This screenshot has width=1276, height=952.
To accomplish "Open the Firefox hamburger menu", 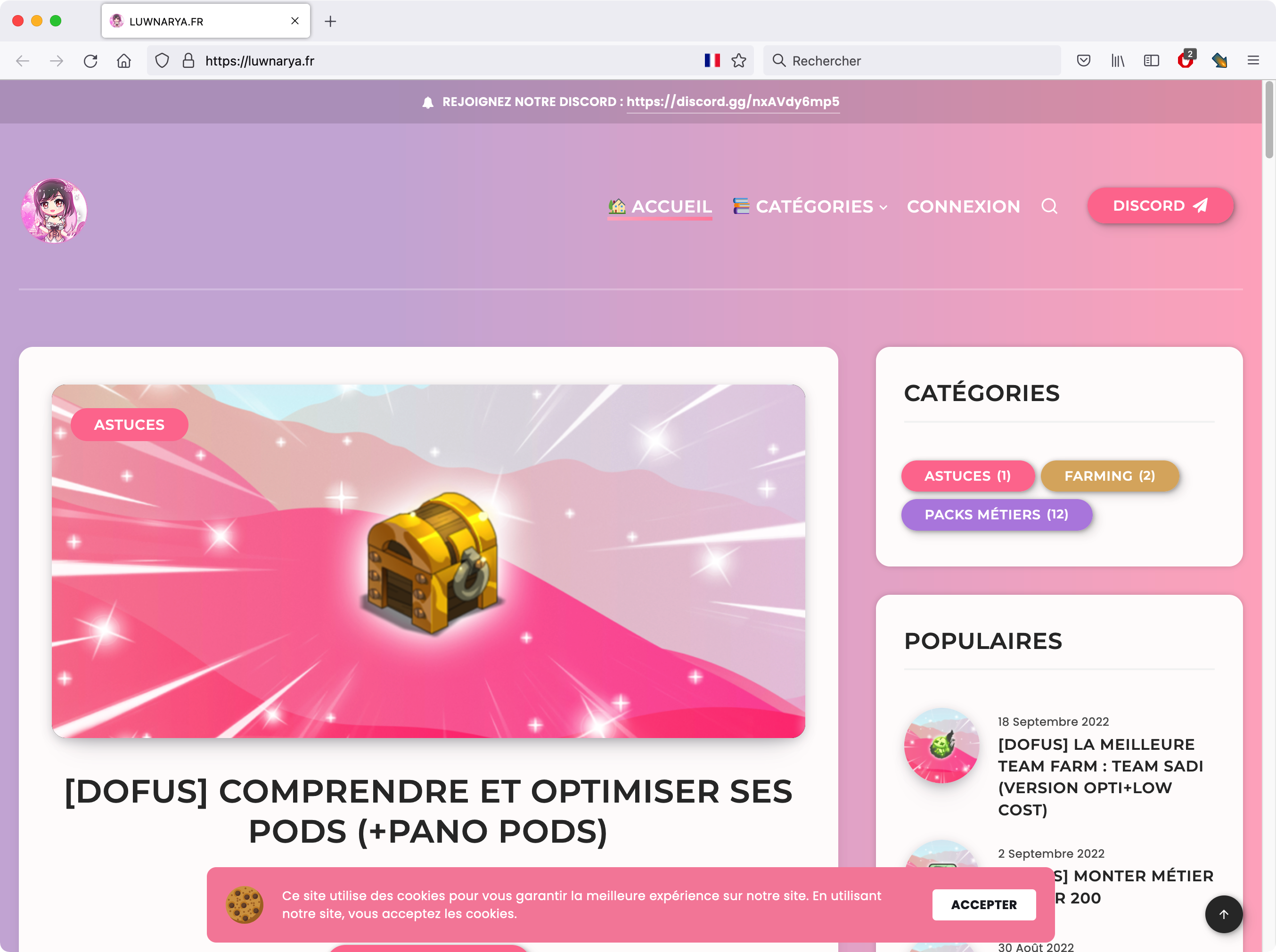I will coord(1253,60).
